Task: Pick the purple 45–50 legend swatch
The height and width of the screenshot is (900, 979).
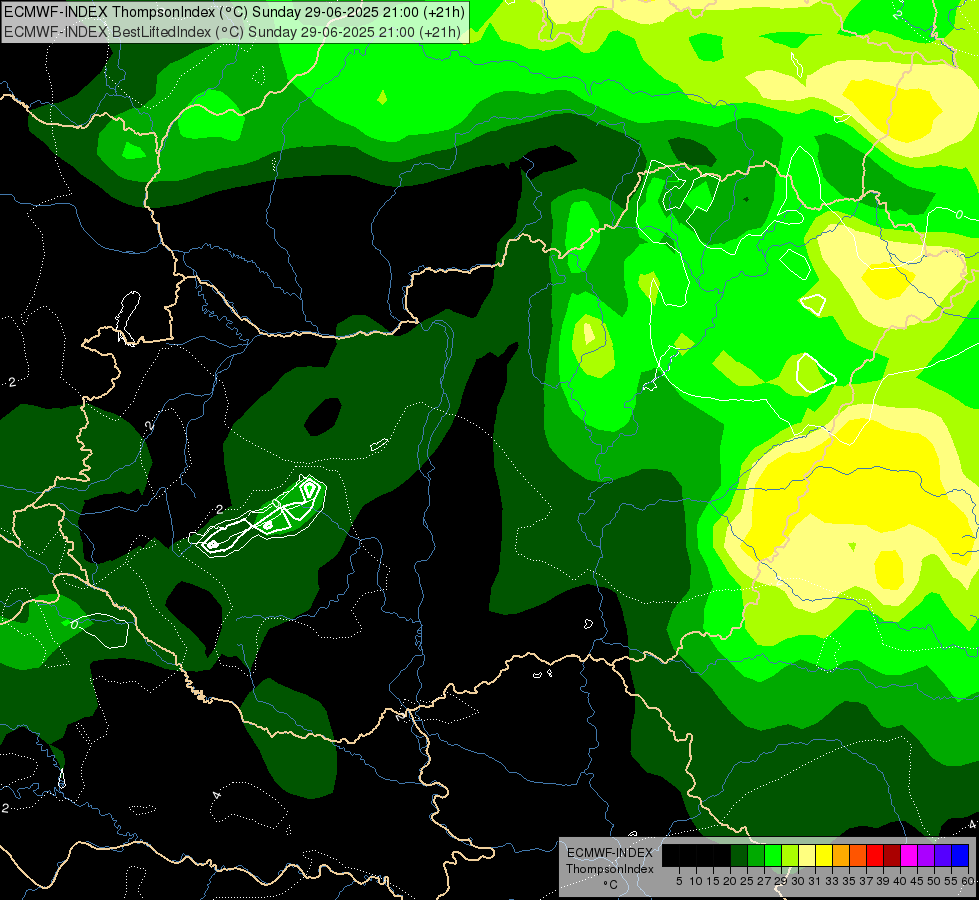Action: tap(926, 855)
